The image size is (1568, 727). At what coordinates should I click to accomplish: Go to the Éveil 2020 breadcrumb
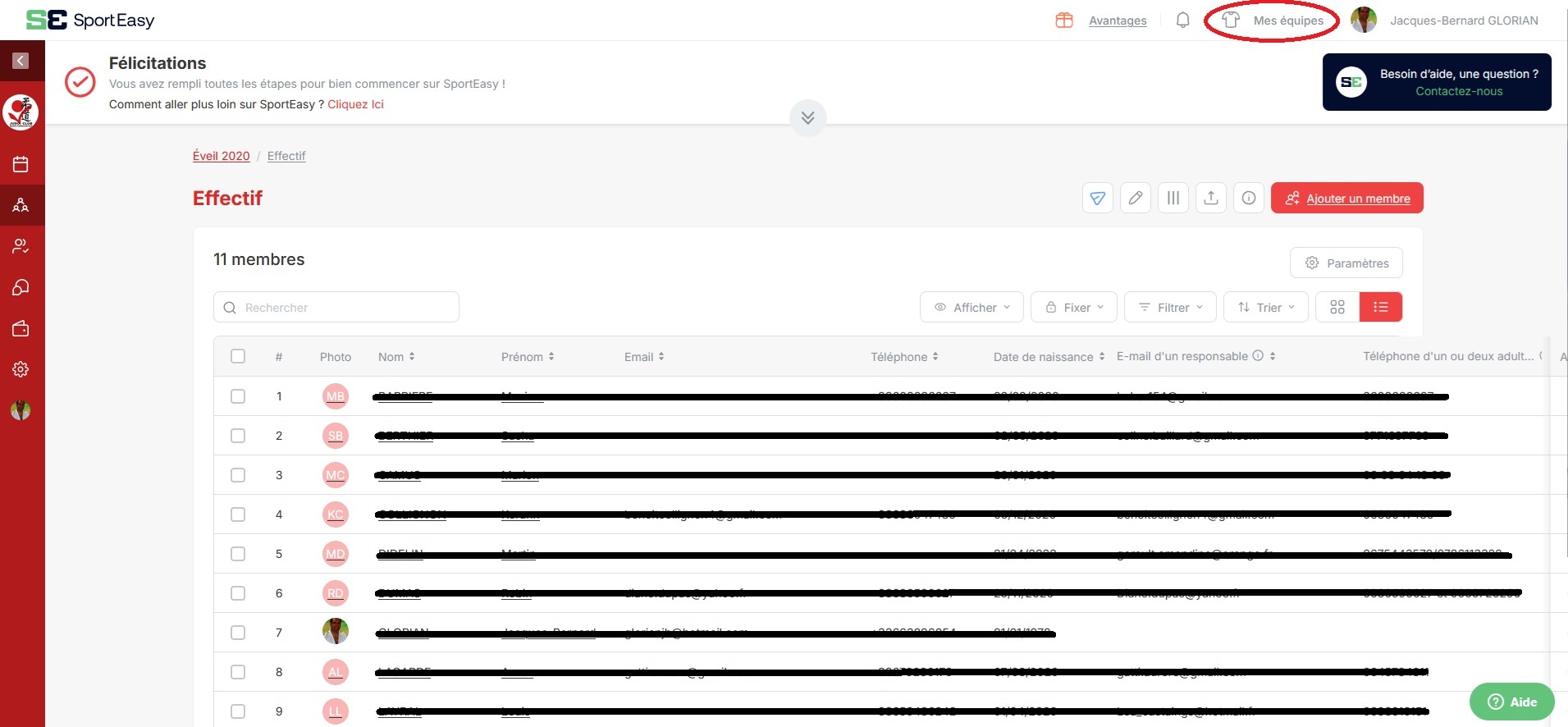click(221, 156)
